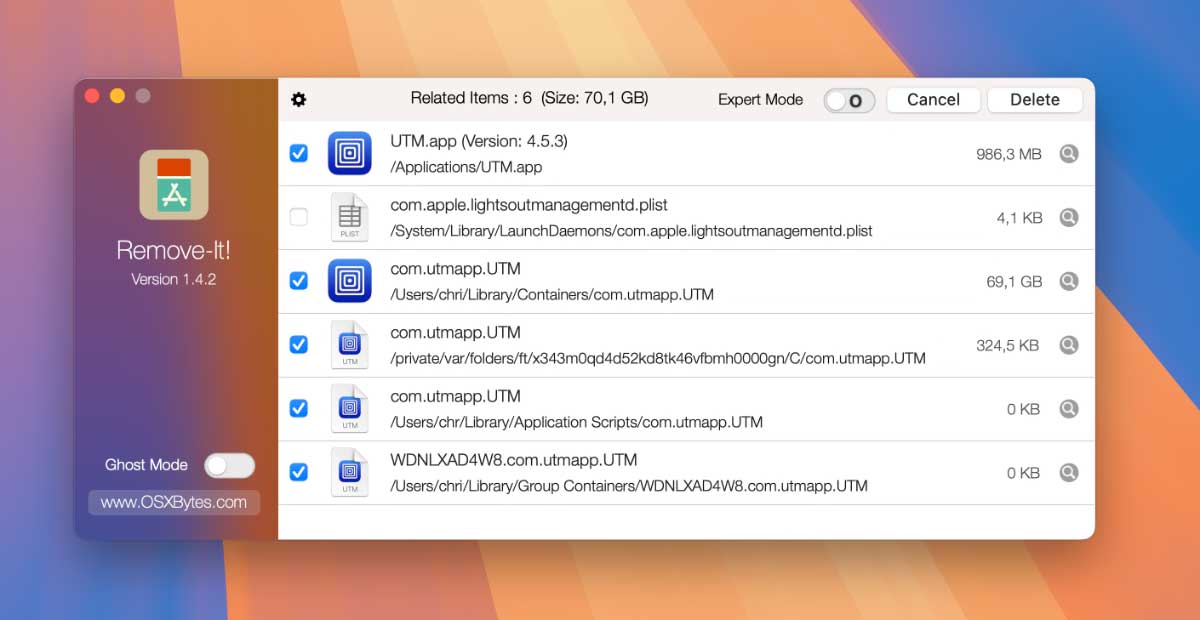Image resolution: width=1200 pixels, height=620 pixels.
Task: Click the Remove-It! app logo
Action: [x=174, y=185]
